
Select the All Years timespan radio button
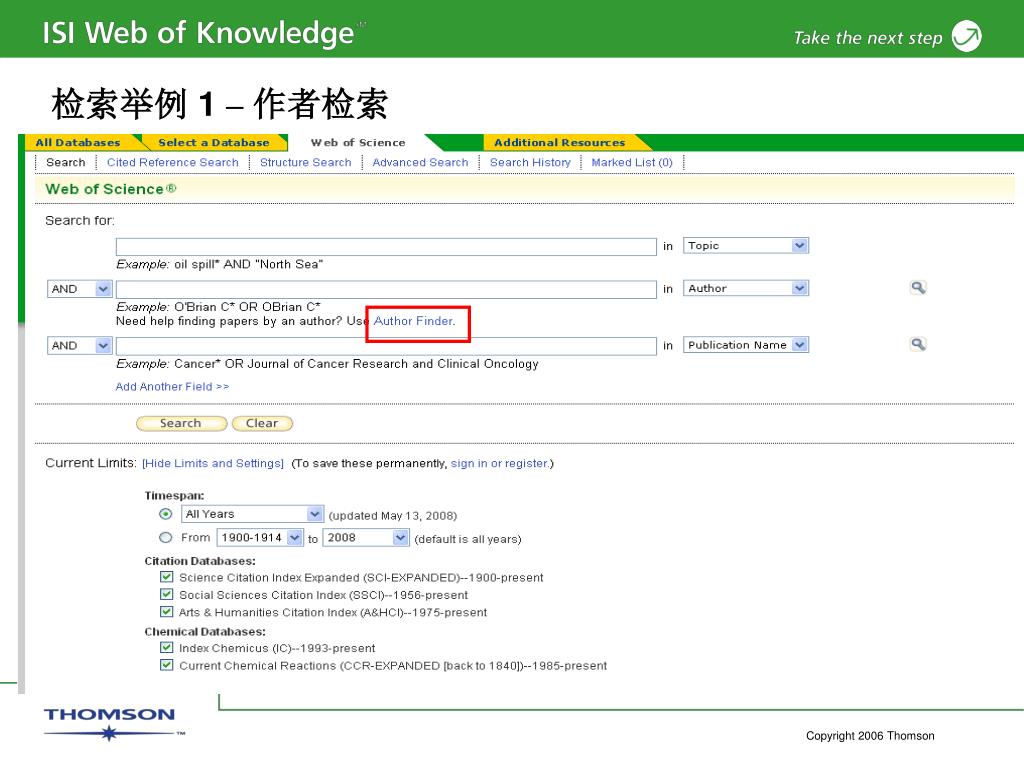pyautogui.click(x=166, y=514)
